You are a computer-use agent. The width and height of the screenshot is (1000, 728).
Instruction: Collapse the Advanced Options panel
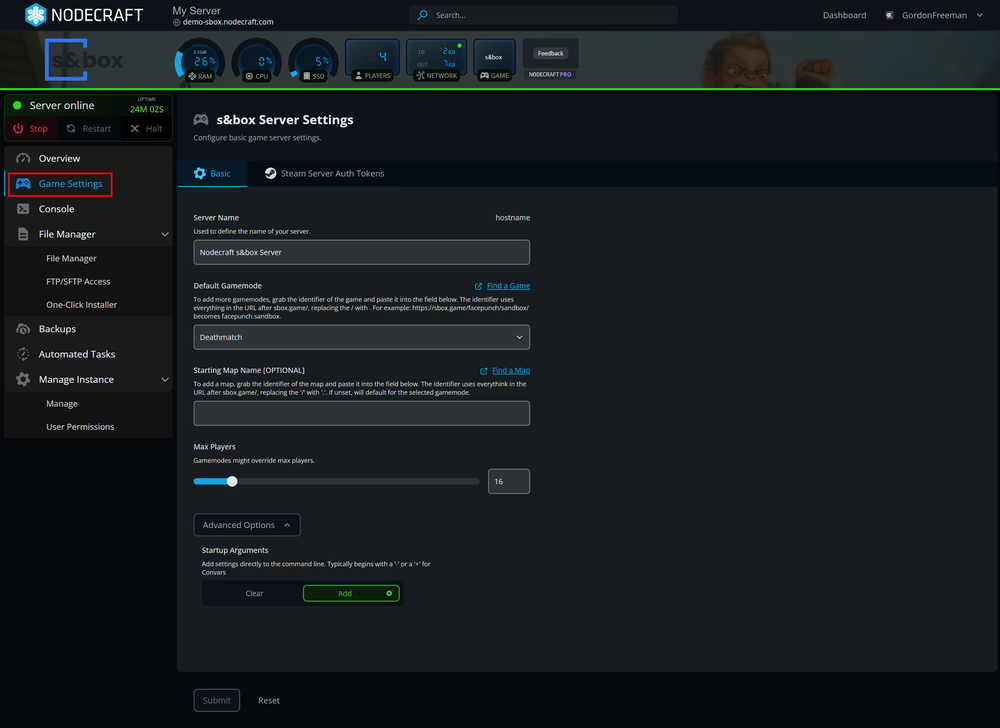[246, 524]
